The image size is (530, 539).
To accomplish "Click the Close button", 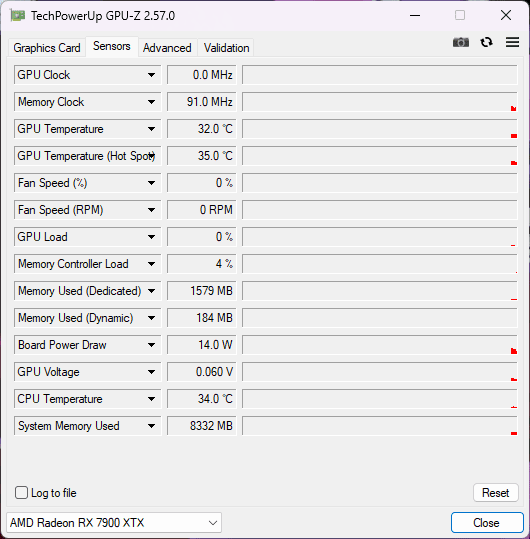I will (486, 522).
